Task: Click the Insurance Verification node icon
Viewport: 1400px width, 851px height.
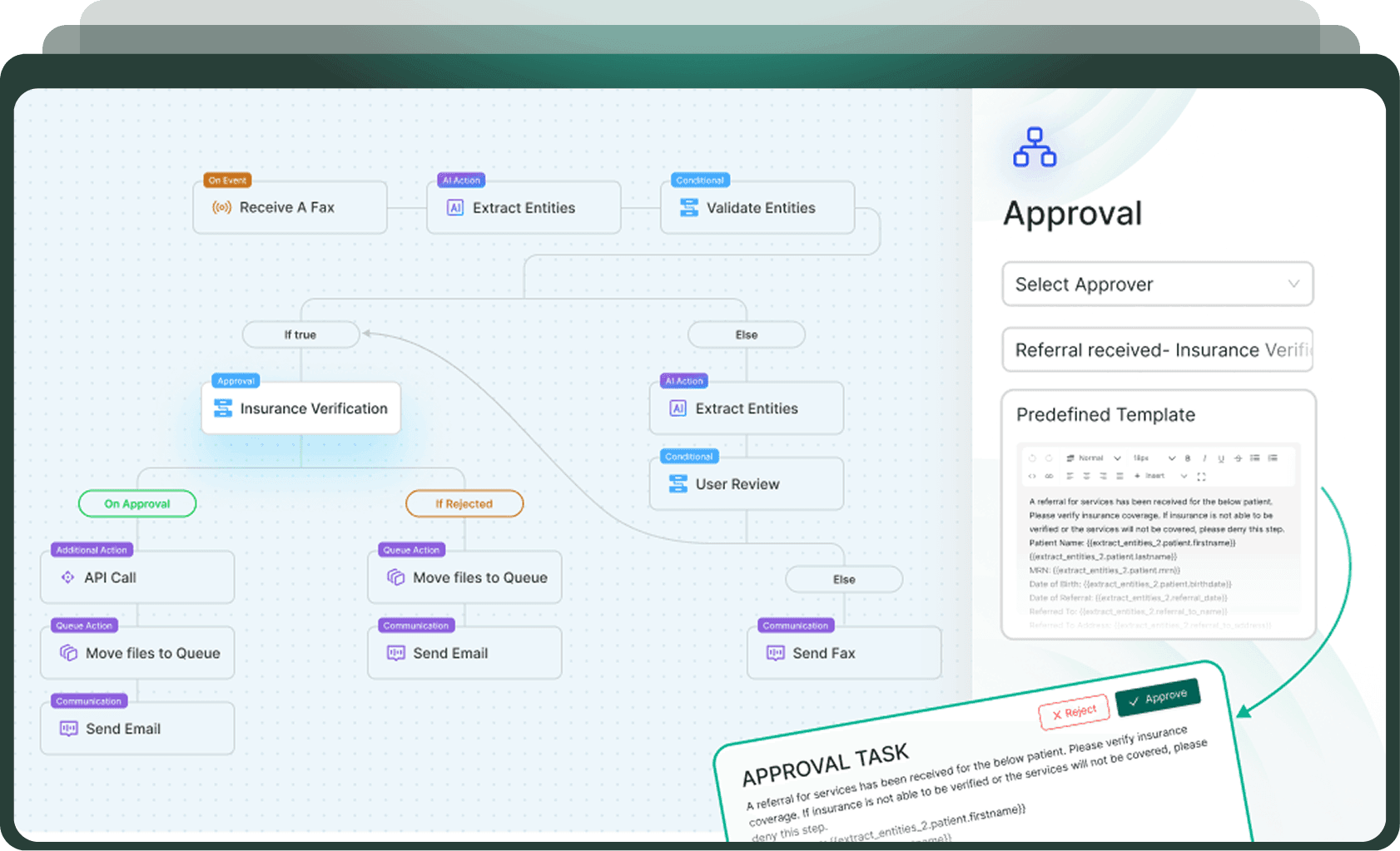Action: 222,408
